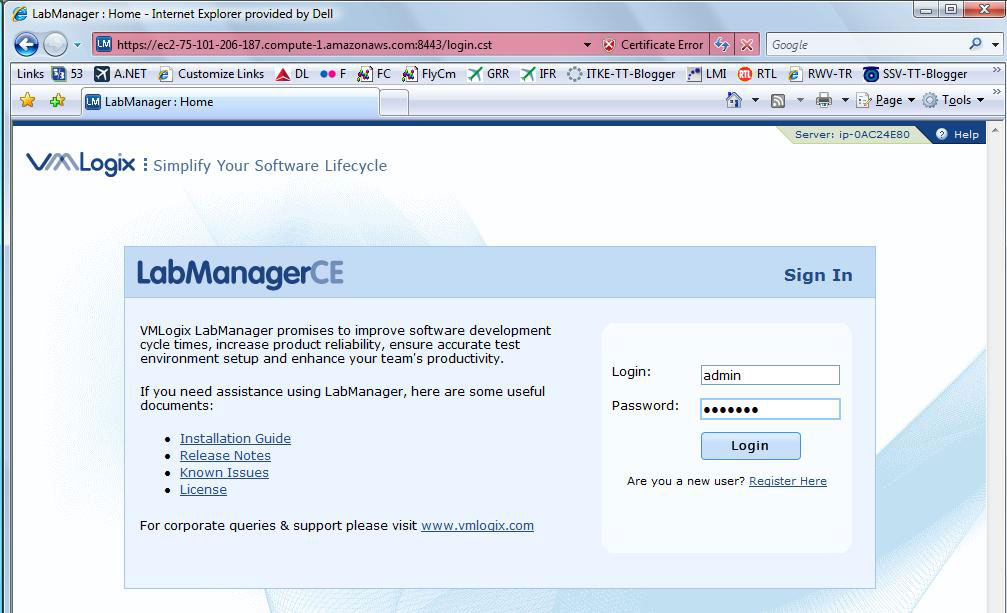This screenshot has height=613, width=1007.
Task: Select the LabManager : Home tab
Action: (230, 101)
